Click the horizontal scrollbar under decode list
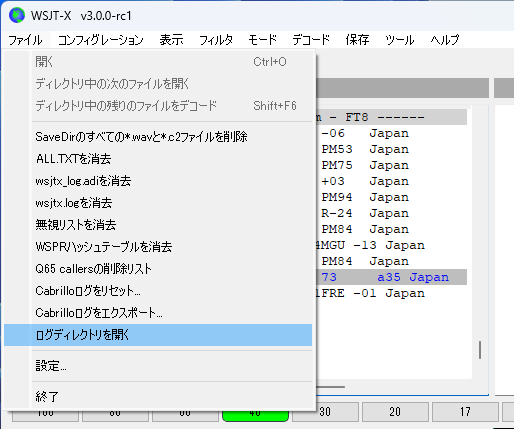 [330, 387]
